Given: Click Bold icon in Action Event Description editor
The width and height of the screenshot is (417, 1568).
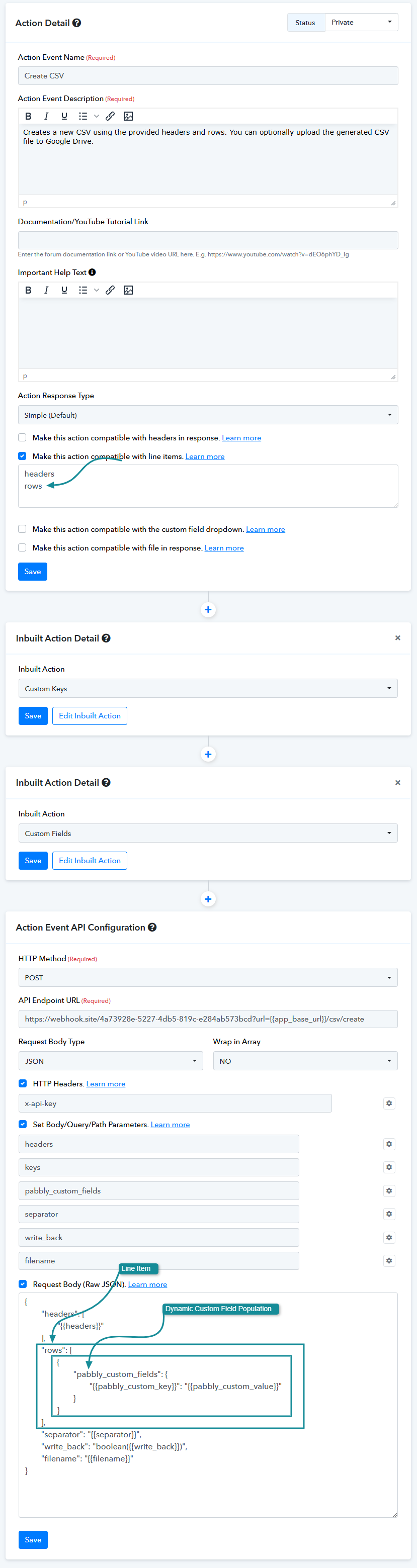Looking at the screenshot, I should pos(28,116).
